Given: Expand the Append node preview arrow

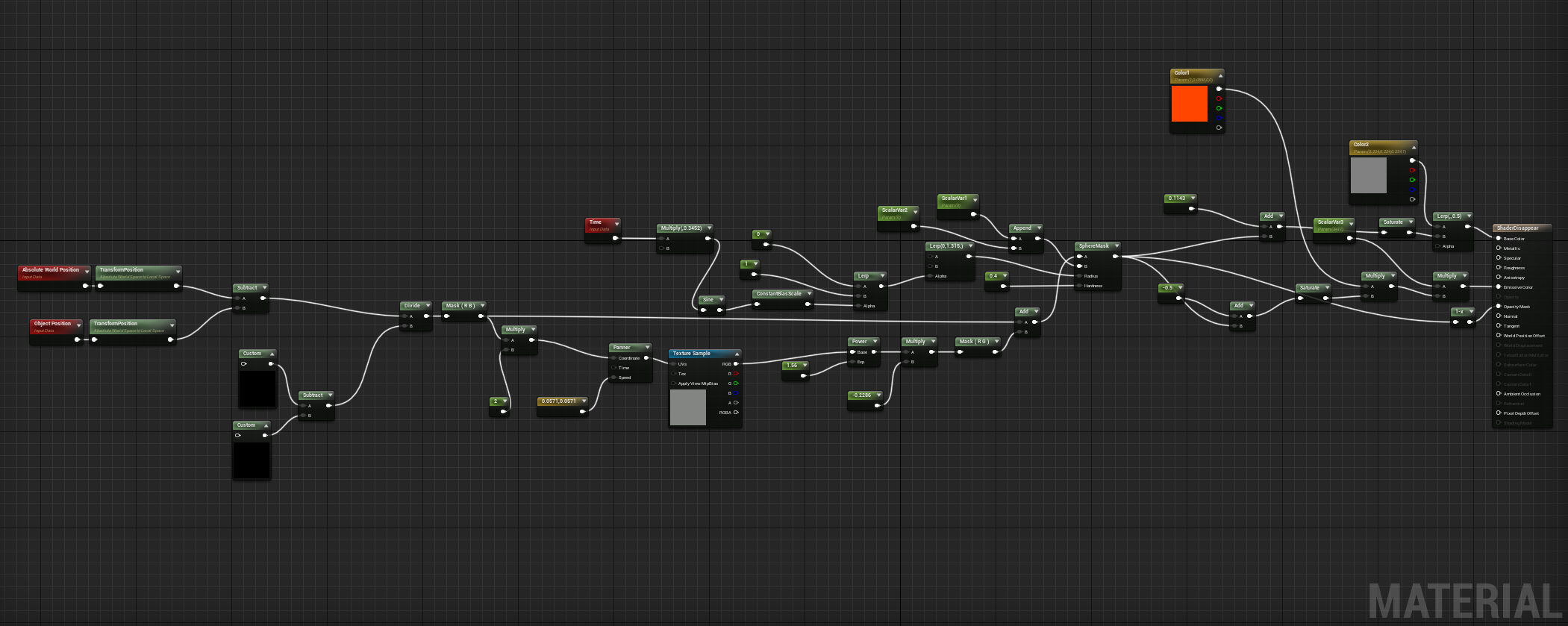Looking at the screenshot, I should (1039, 228).
